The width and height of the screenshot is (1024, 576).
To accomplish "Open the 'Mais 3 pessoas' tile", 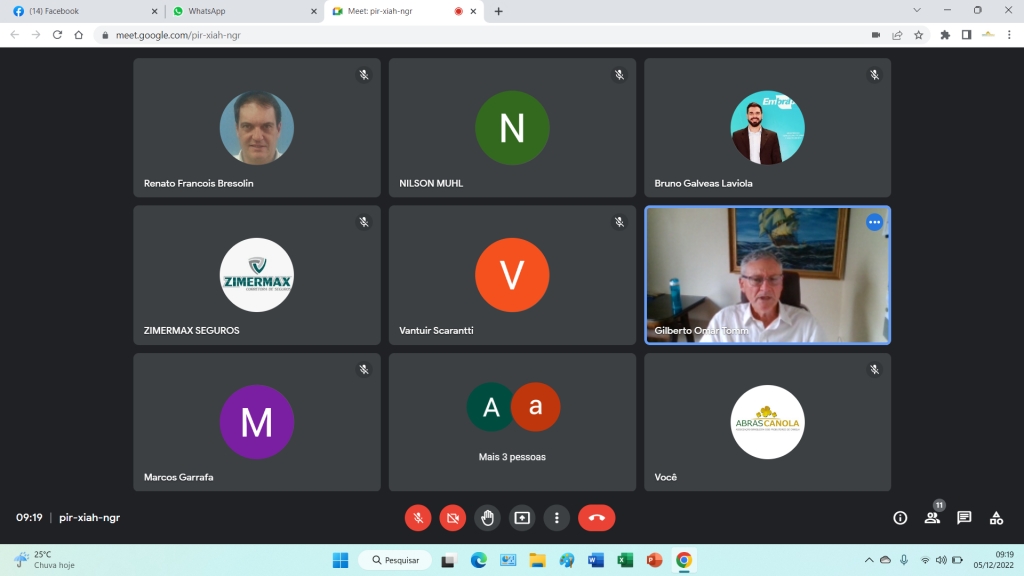I will click(x=512, y=422).
